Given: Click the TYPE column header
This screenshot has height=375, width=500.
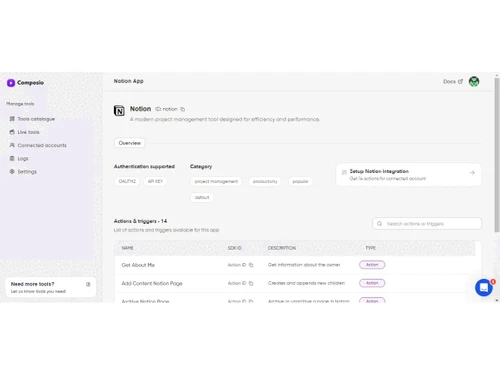Looking at the screenshot, I should [x=370, y=248].
